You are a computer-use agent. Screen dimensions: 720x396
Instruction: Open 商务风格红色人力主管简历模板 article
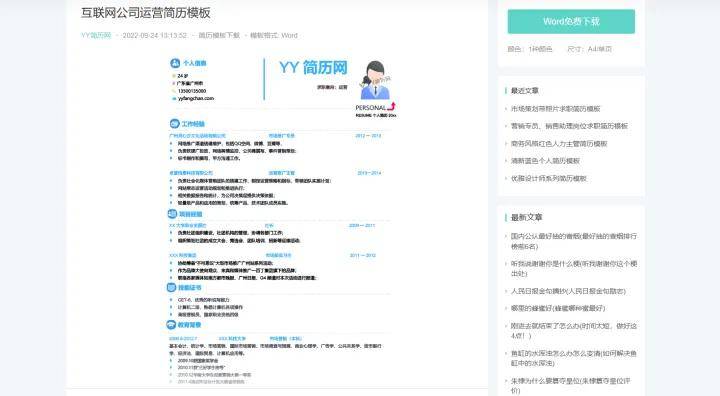click(x=559, y=144)
